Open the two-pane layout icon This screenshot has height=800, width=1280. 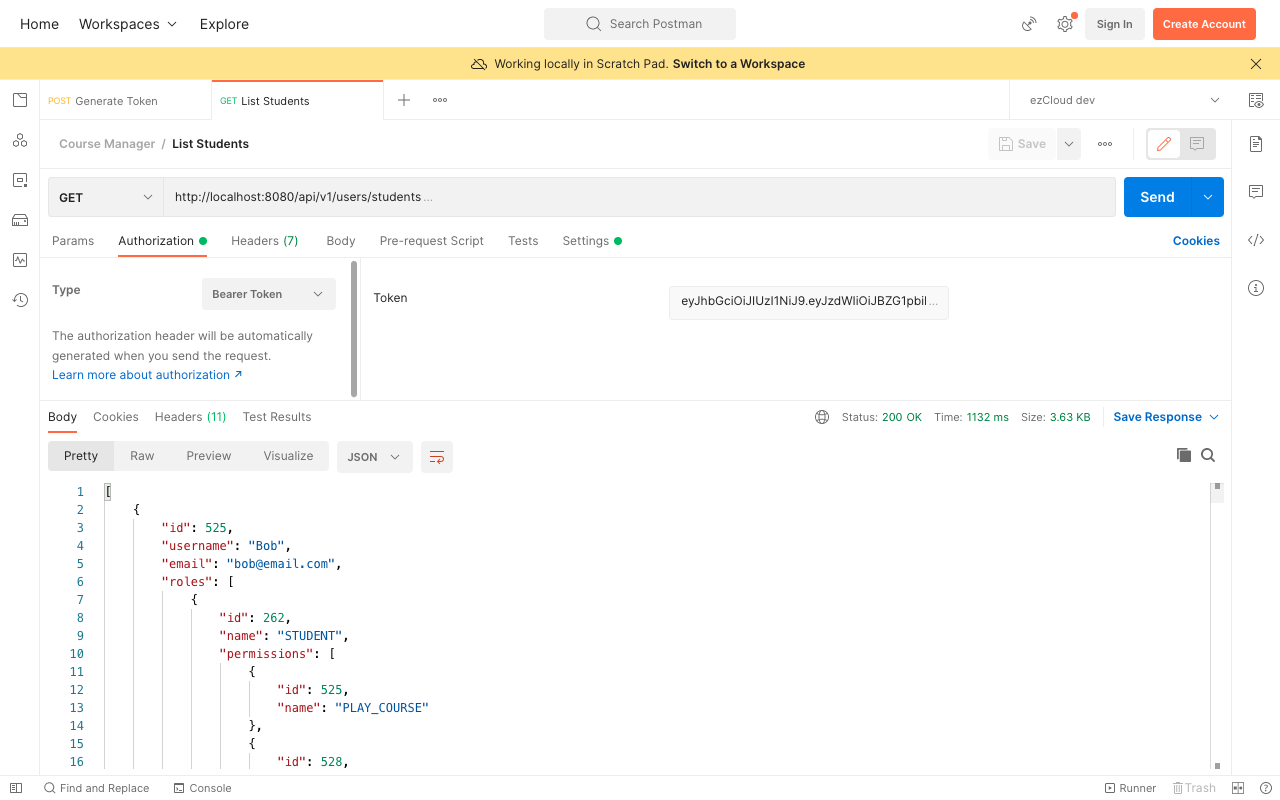(1238, 788)
